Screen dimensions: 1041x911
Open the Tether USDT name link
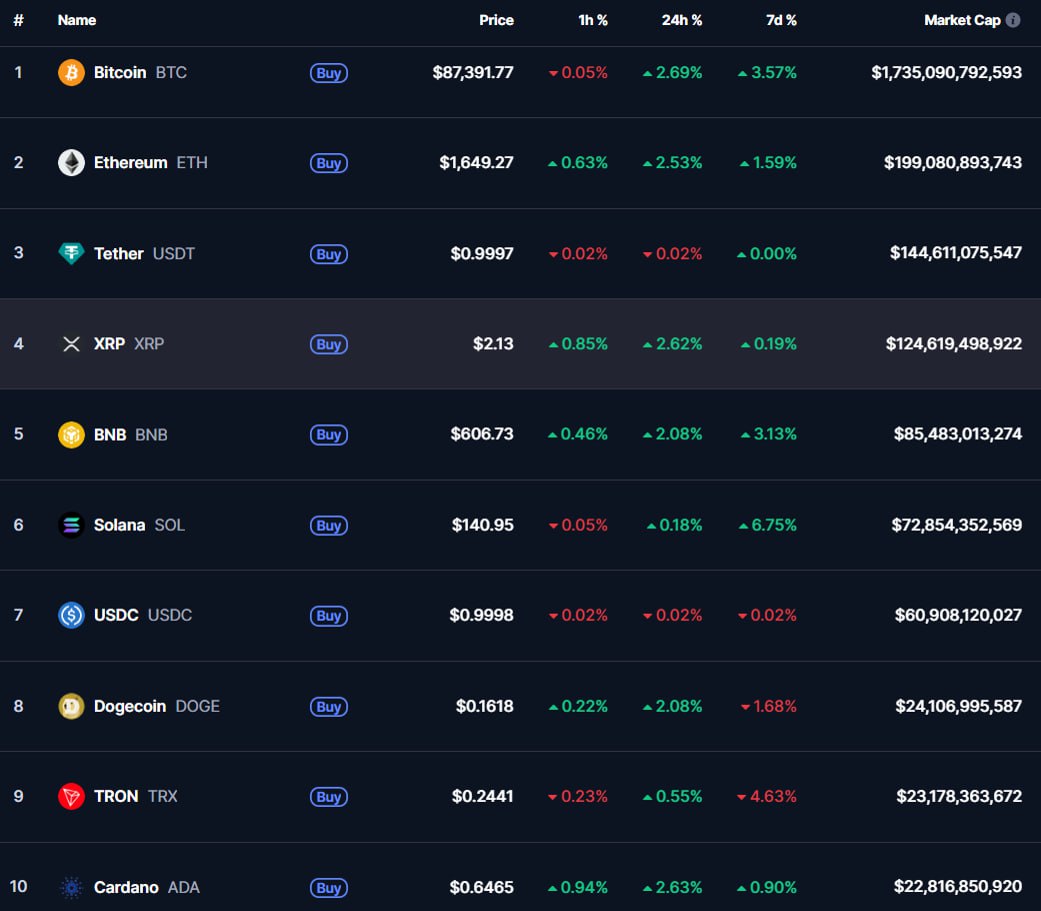pos(144,254)
